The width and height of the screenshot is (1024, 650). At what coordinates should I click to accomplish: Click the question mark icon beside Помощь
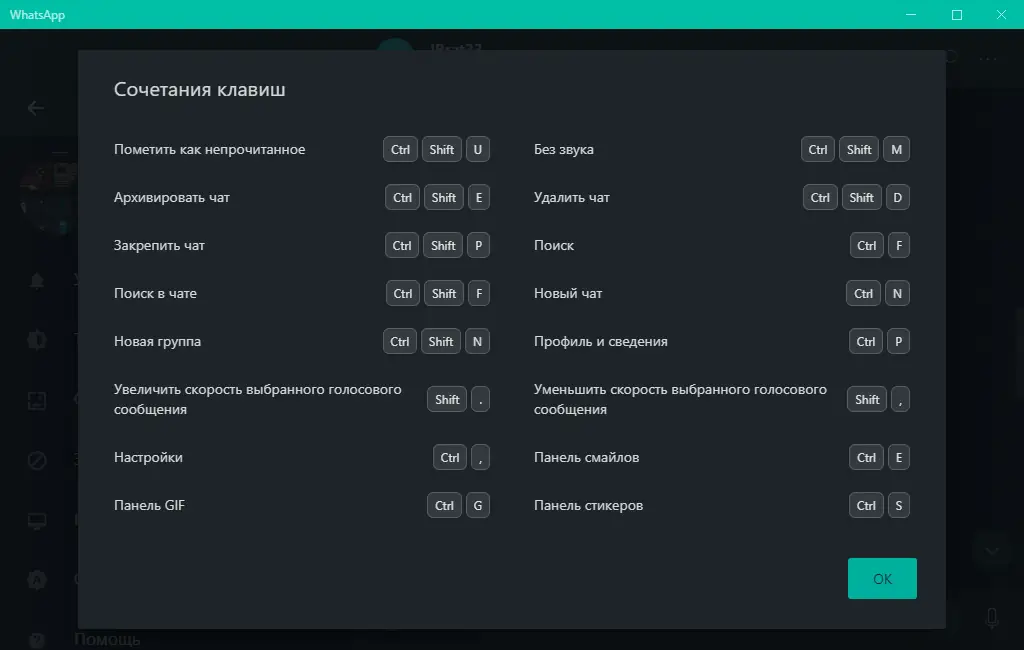coord(37,639)
